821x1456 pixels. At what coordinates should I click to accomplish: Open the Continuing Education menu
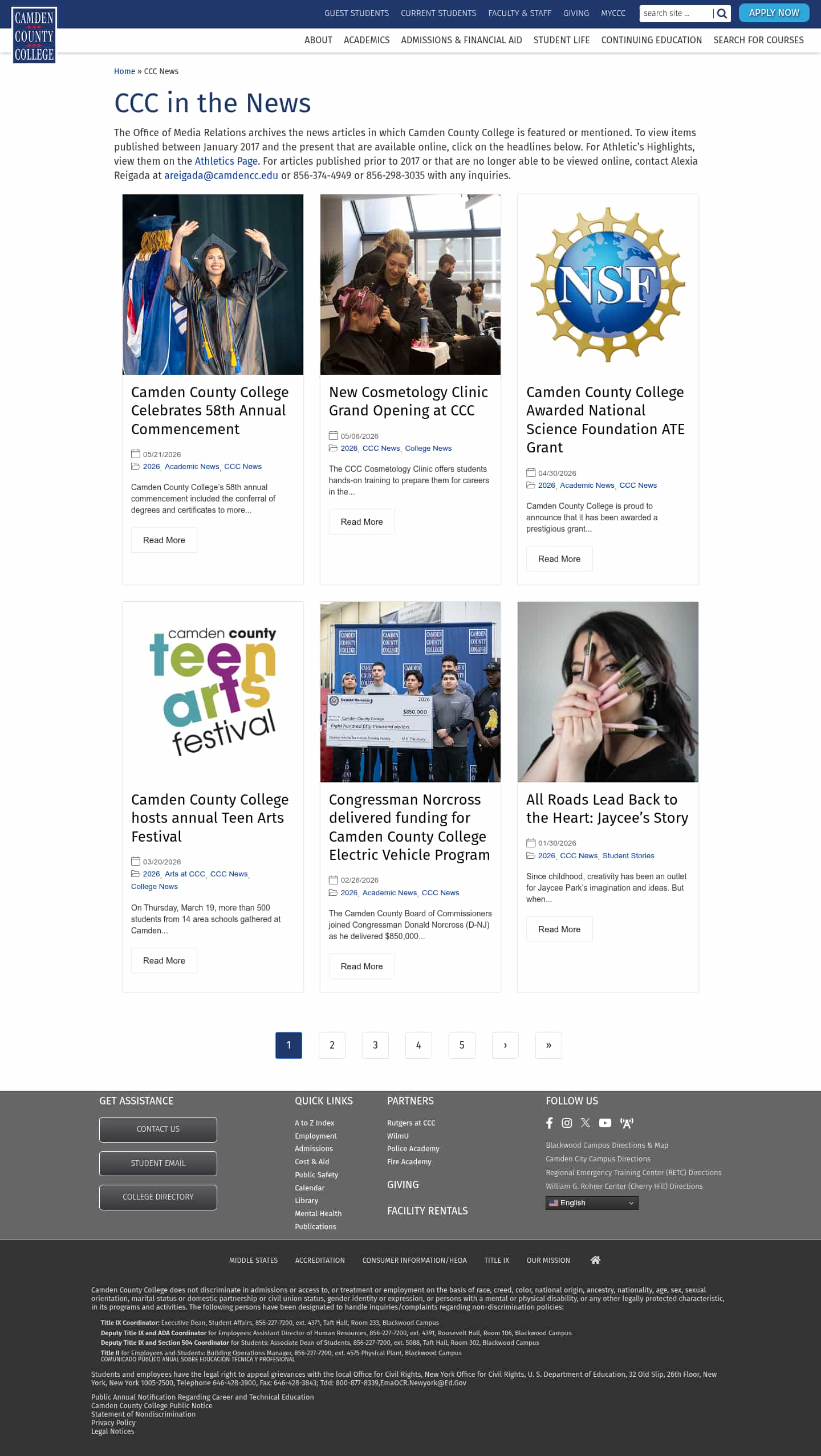coord(652,40)
